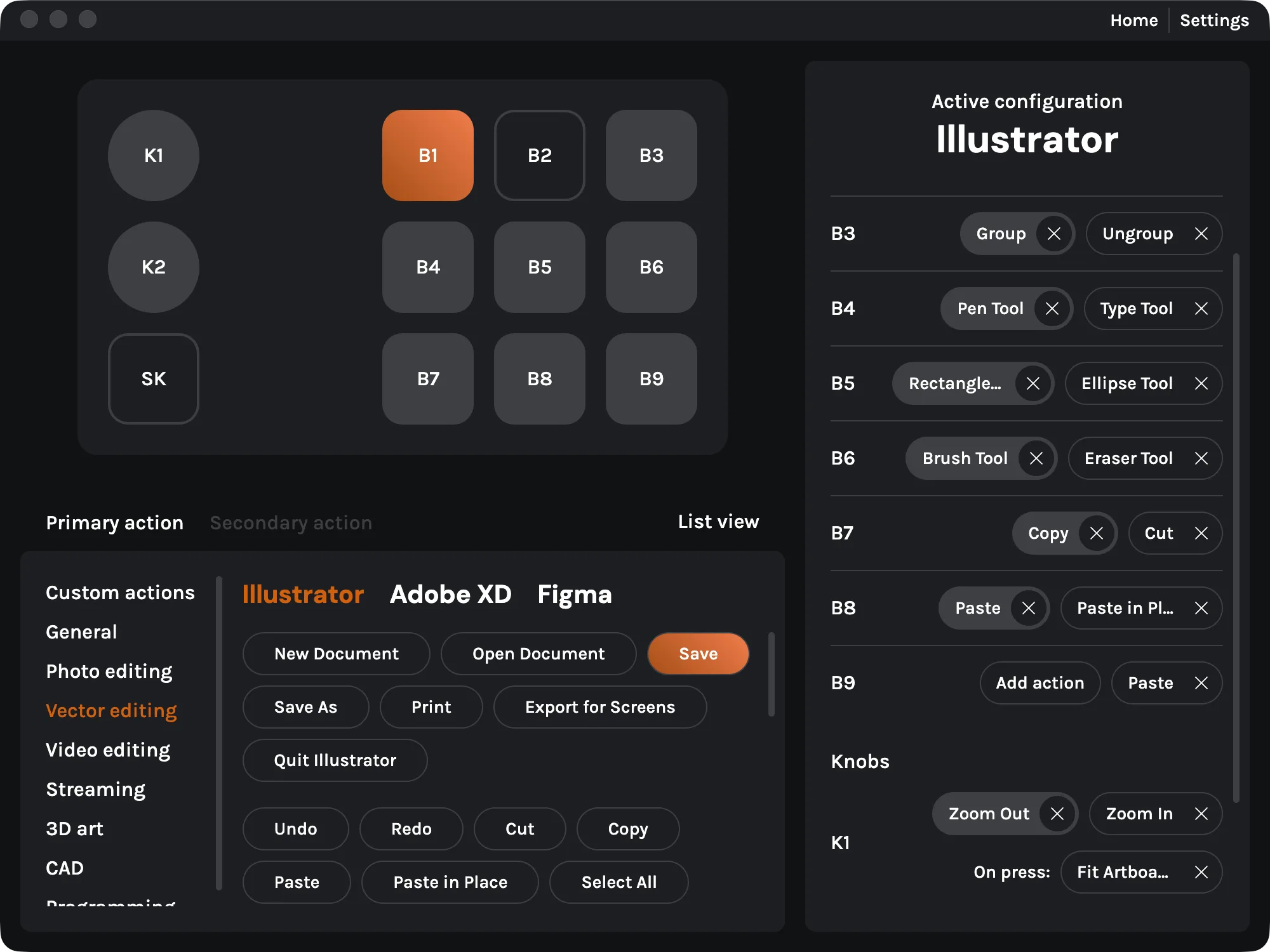Remove the Eraser Tool action from B6
Viewport: 1270px width, 952px height.
1201,458
